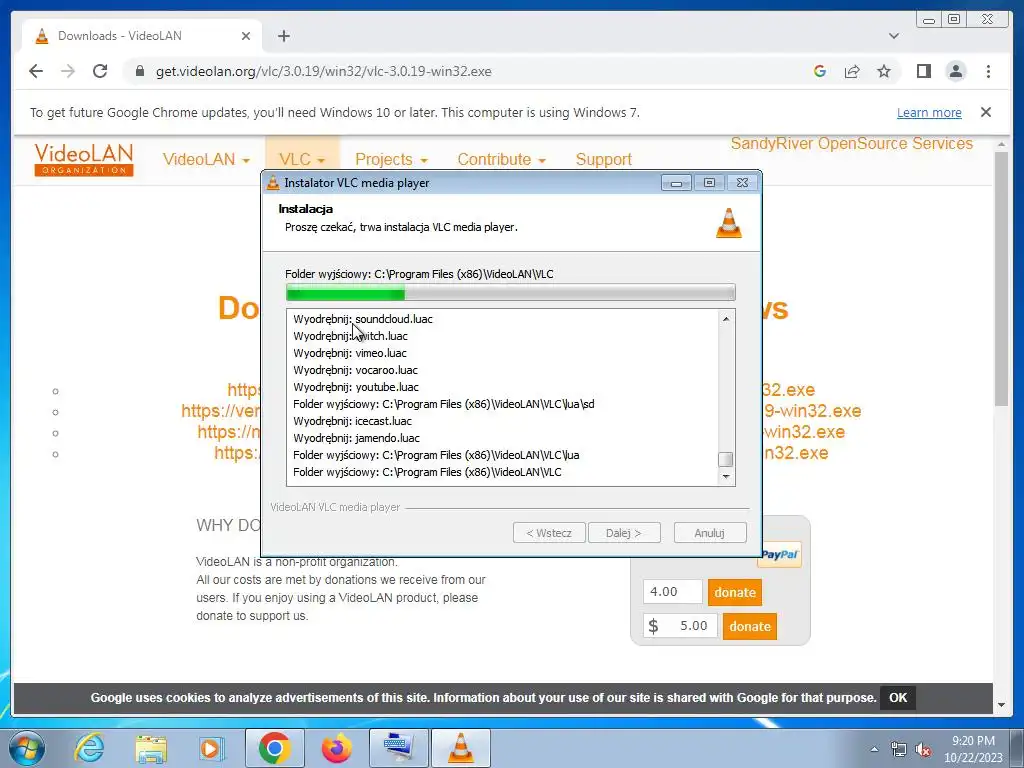The height and width of the screenshot is (768, 1024).
Task: Click the address bar URL
Action: point(323,71)
